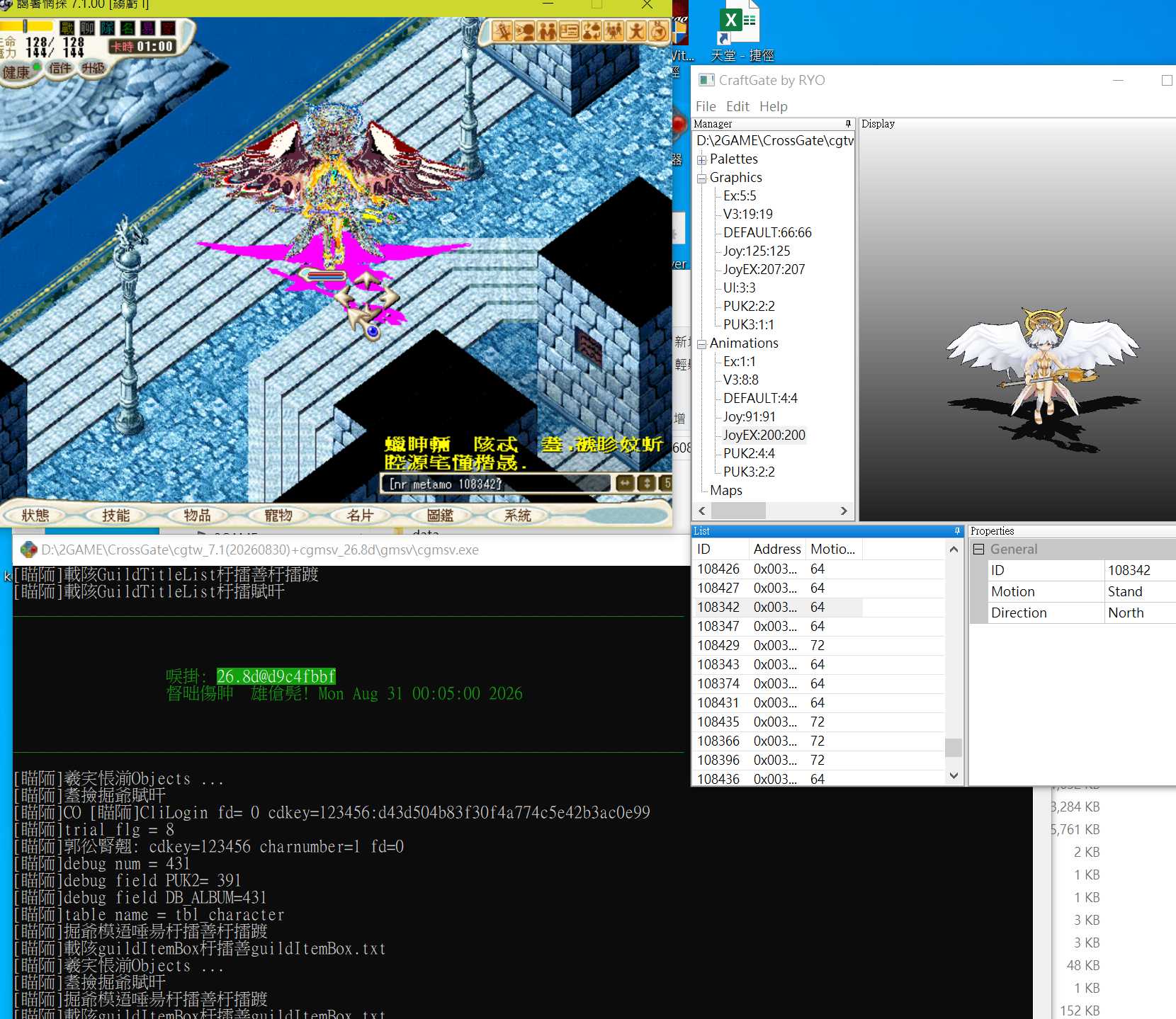The height and width of the screenshot is (1019, 1176).
Task: Select the Maps tree item
Action: coord(726,490)
